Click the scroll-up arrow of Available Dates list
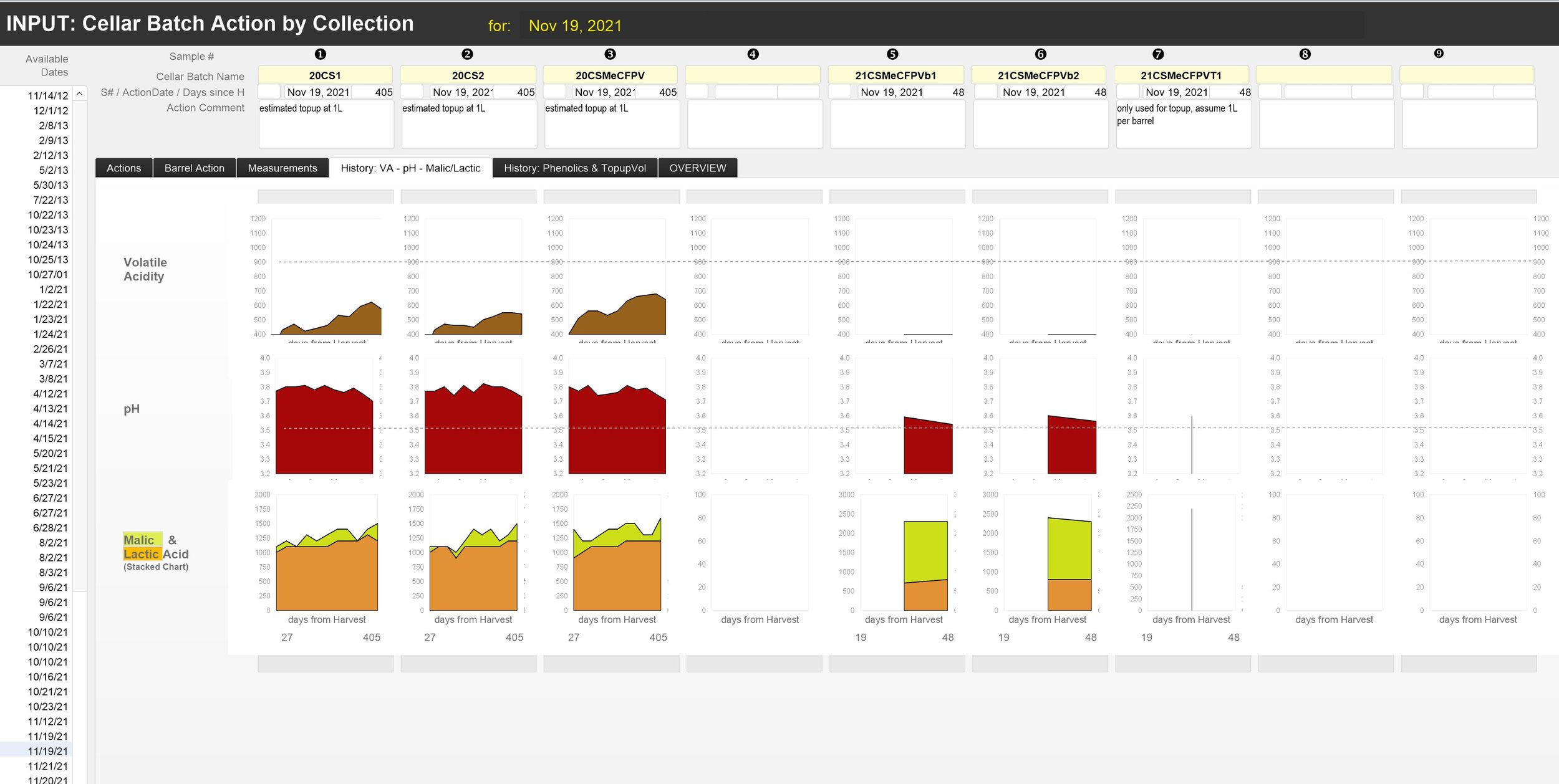The image size is (1559, 784). (x=79, y=94)
